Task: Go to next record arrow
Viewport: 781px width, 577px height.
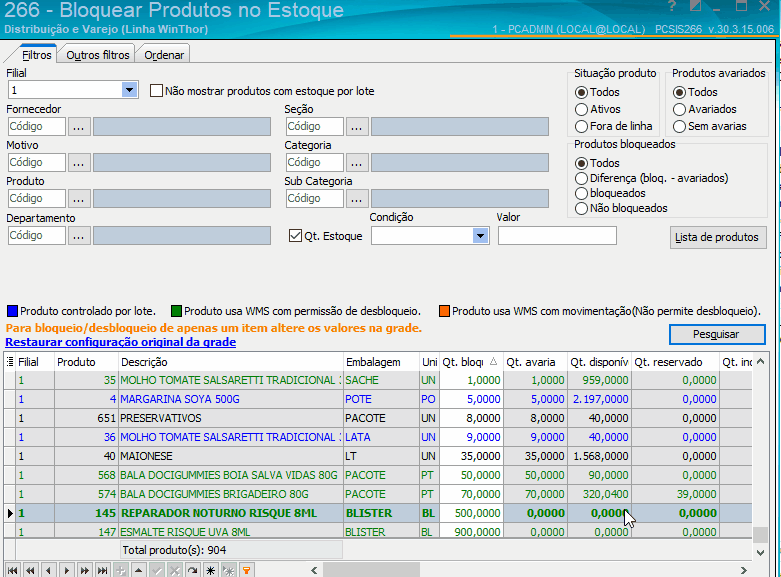Action: (x=67, y=571)
